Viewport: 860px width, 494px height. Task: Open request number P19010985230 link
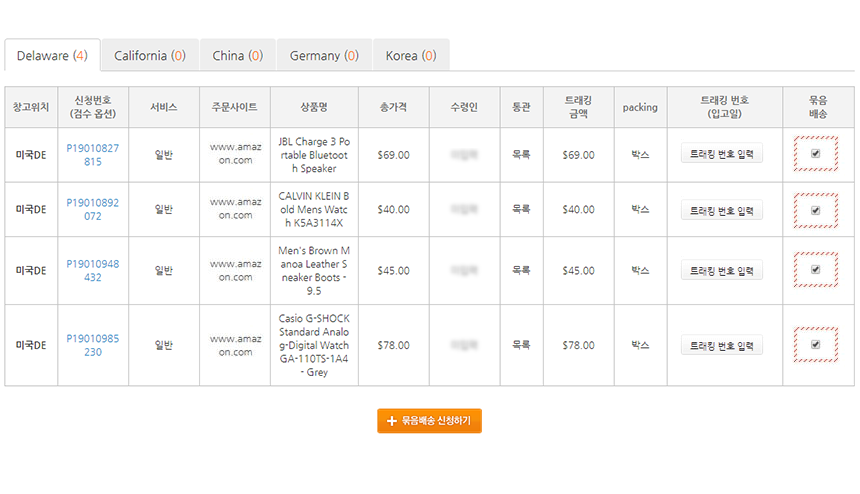click(x=92, y=345)
